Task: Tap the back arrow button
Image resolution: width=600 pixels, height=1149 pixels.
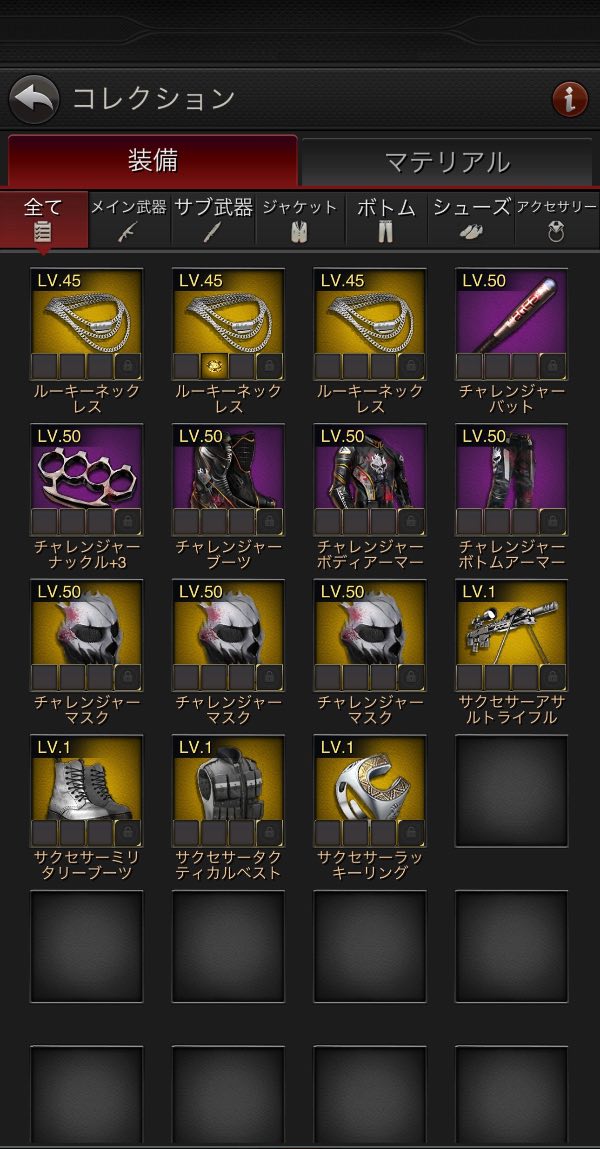Action: (x=34, y=99)
